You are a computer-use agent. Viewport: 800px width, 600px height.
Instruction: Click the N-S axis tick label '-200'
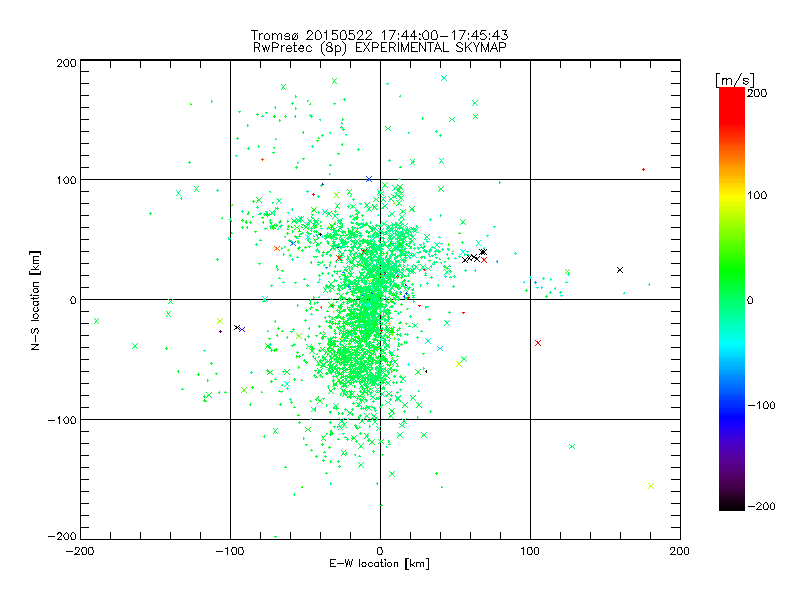(62, 536)
